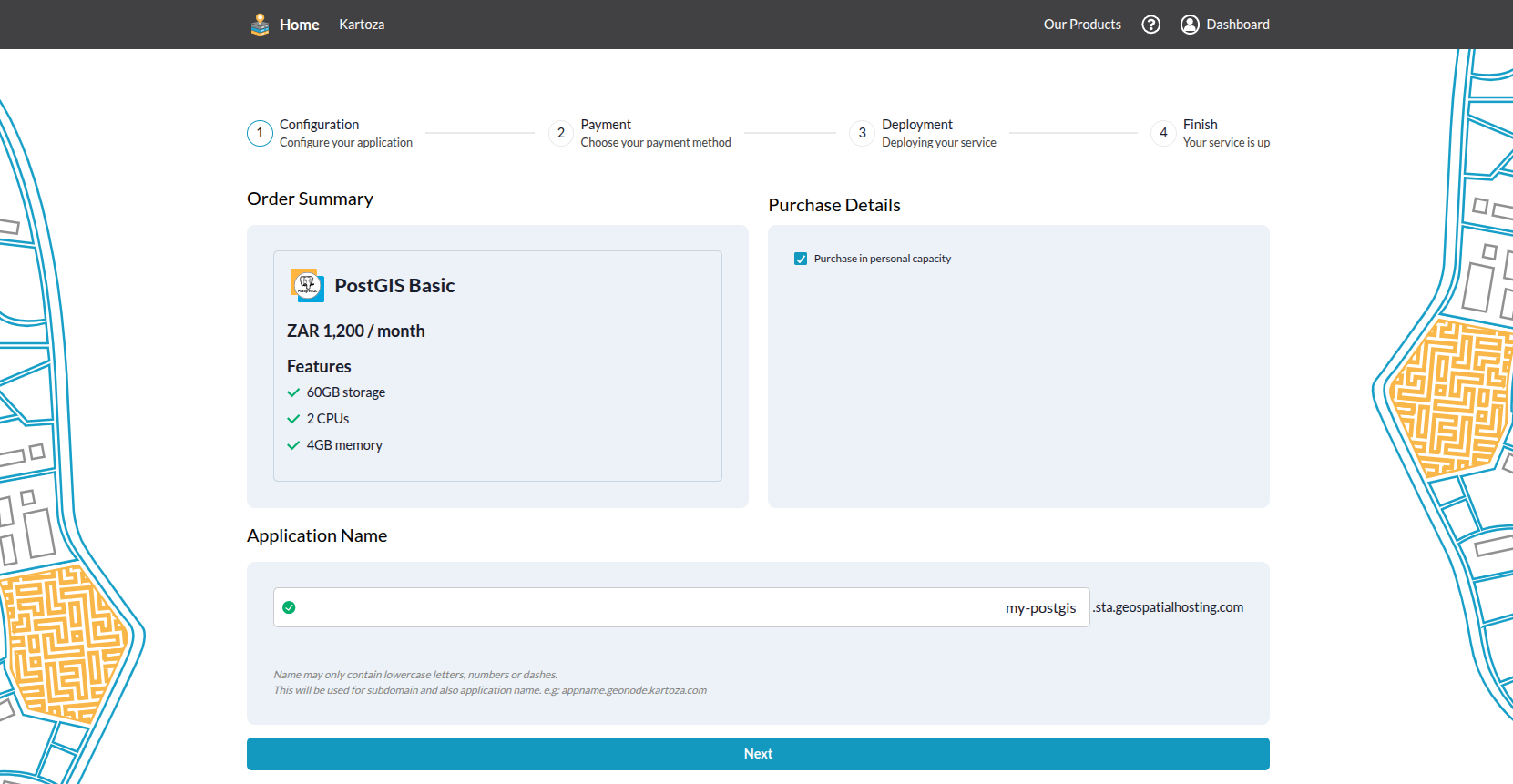1513x784 pixels.
Task: Go to Home in the navigation bar
Action: click(x=299, y=25)
